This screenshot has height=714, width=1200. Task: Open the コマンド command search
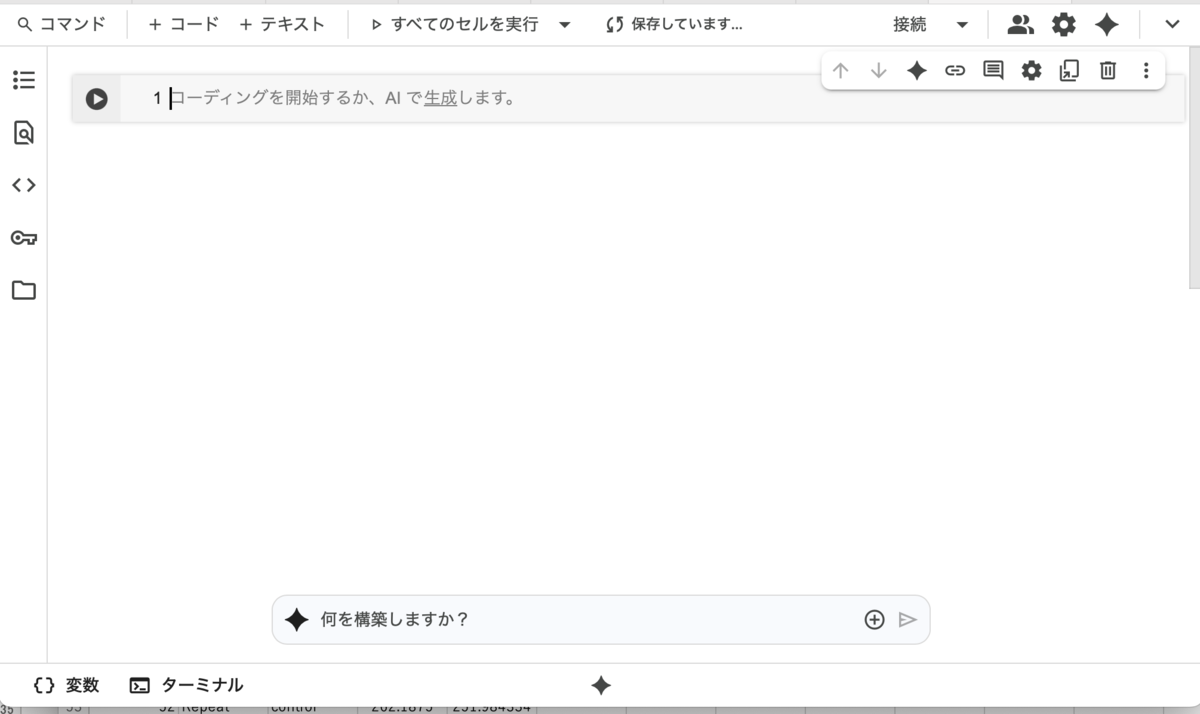(61, 25)
